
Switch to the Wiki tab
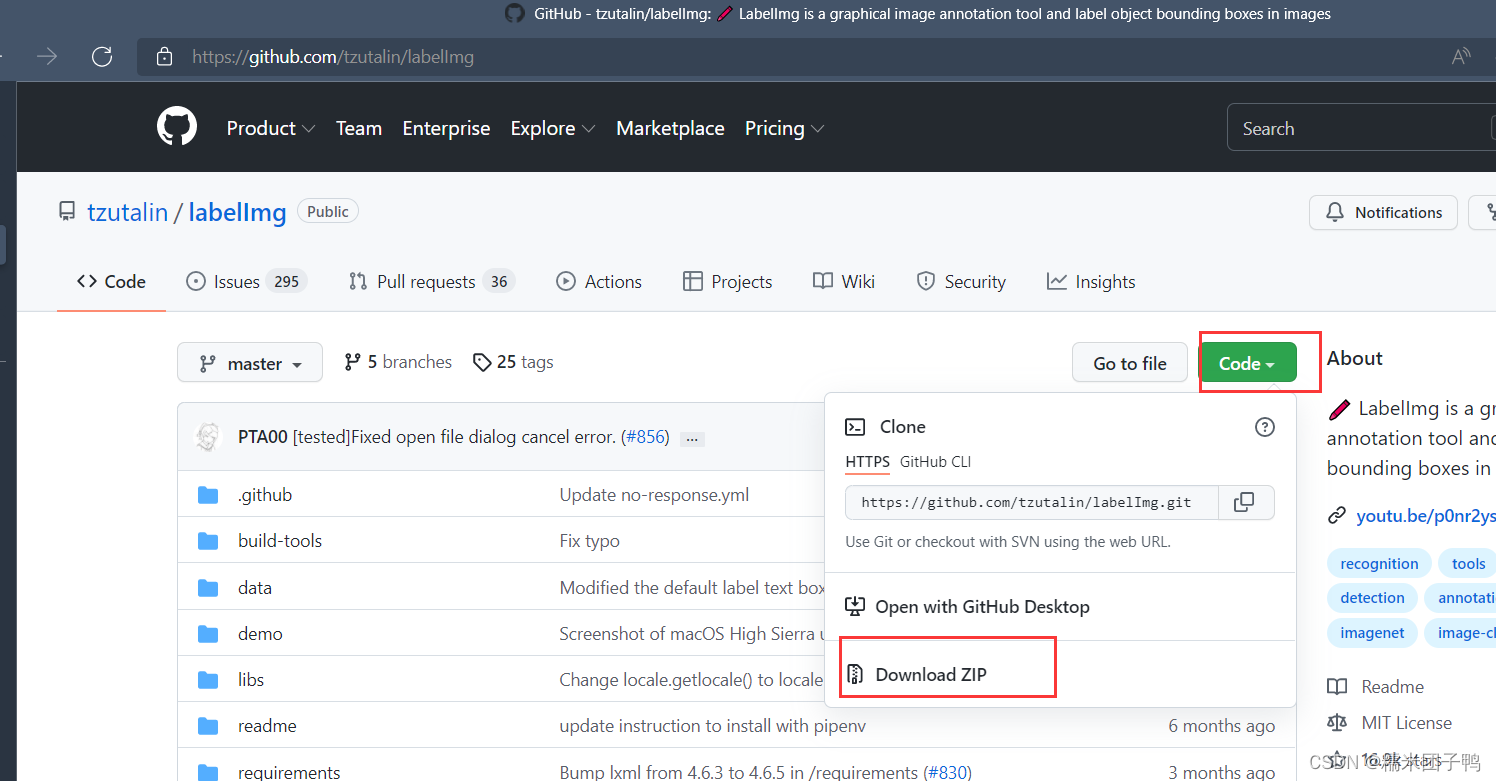pyautogui.click(x=844, y=282)
